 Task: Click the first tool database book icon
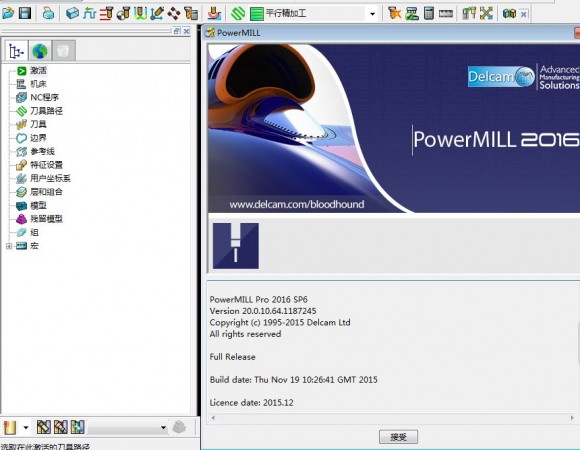pyautogui.click(x=44, y=427)
